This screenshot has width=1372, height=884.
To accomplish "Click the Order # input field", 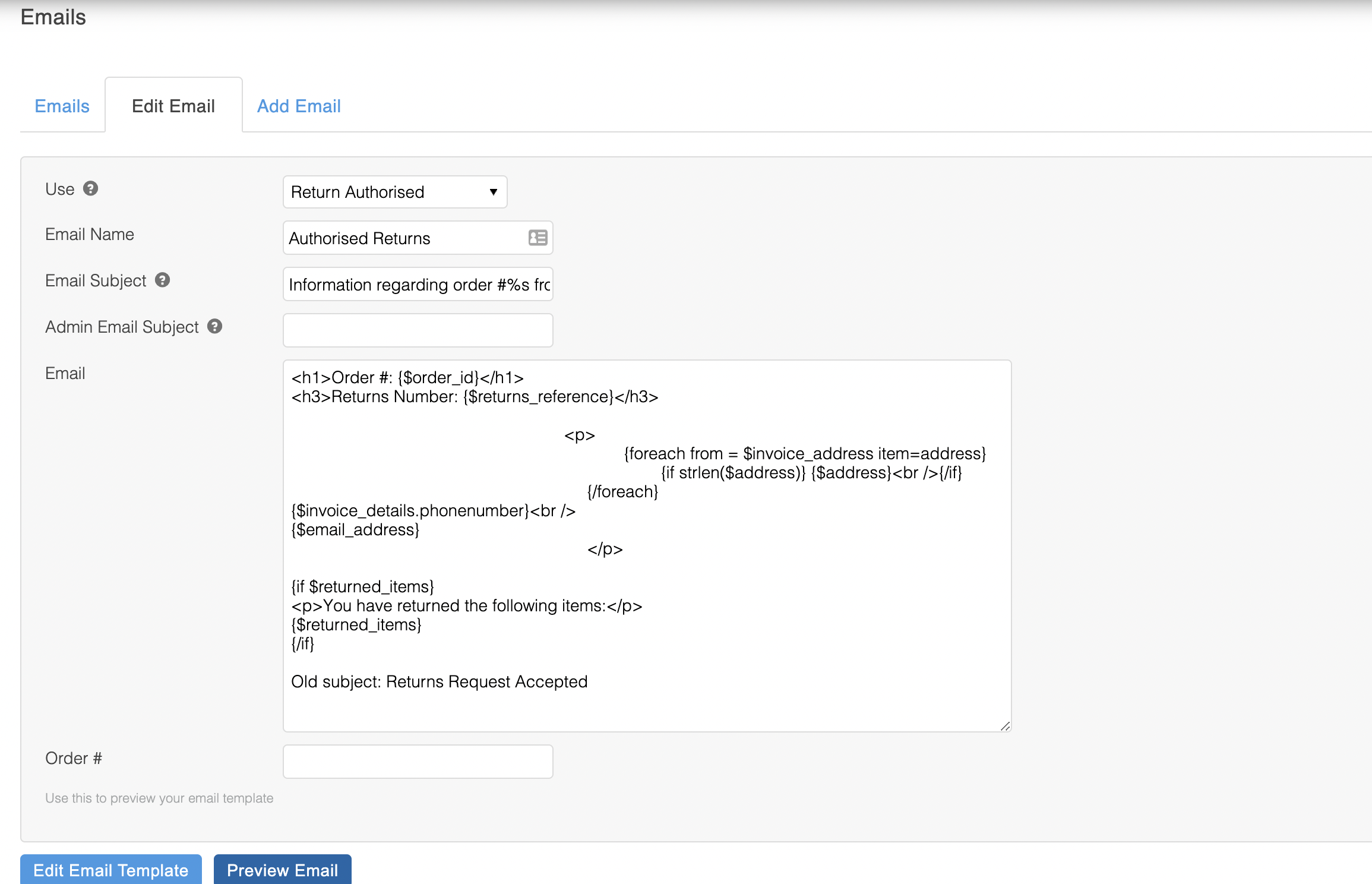I will tap(418, 762).
